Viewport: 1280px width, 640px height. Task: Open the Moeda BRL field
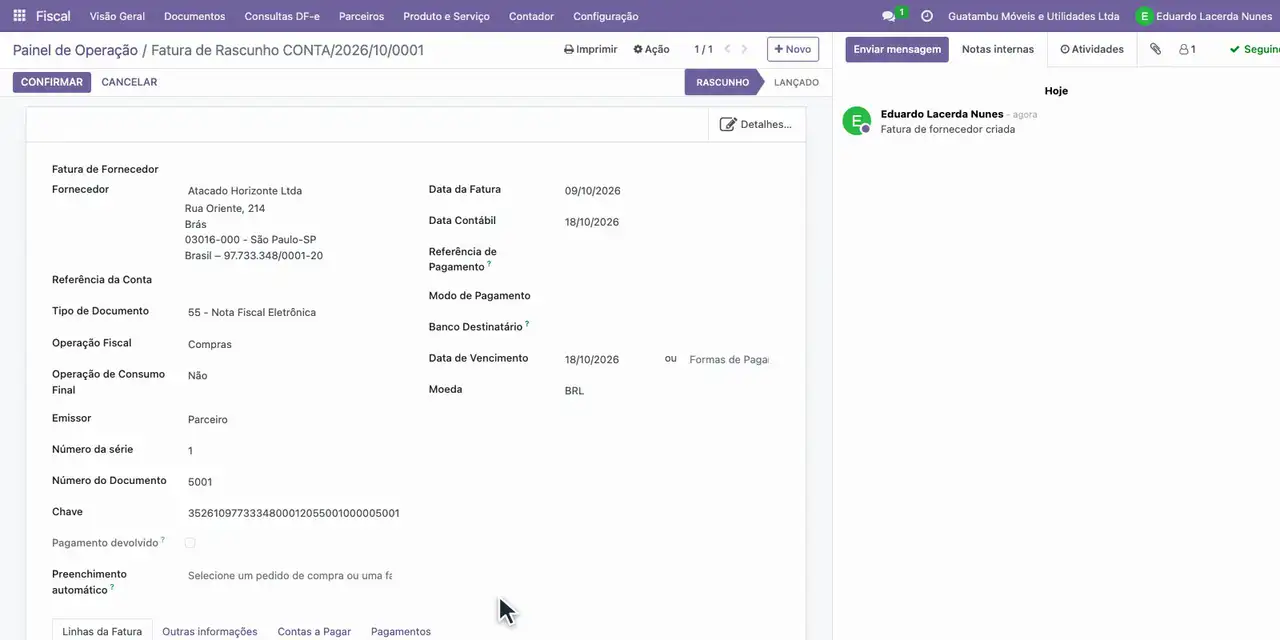tap(666, 390)
